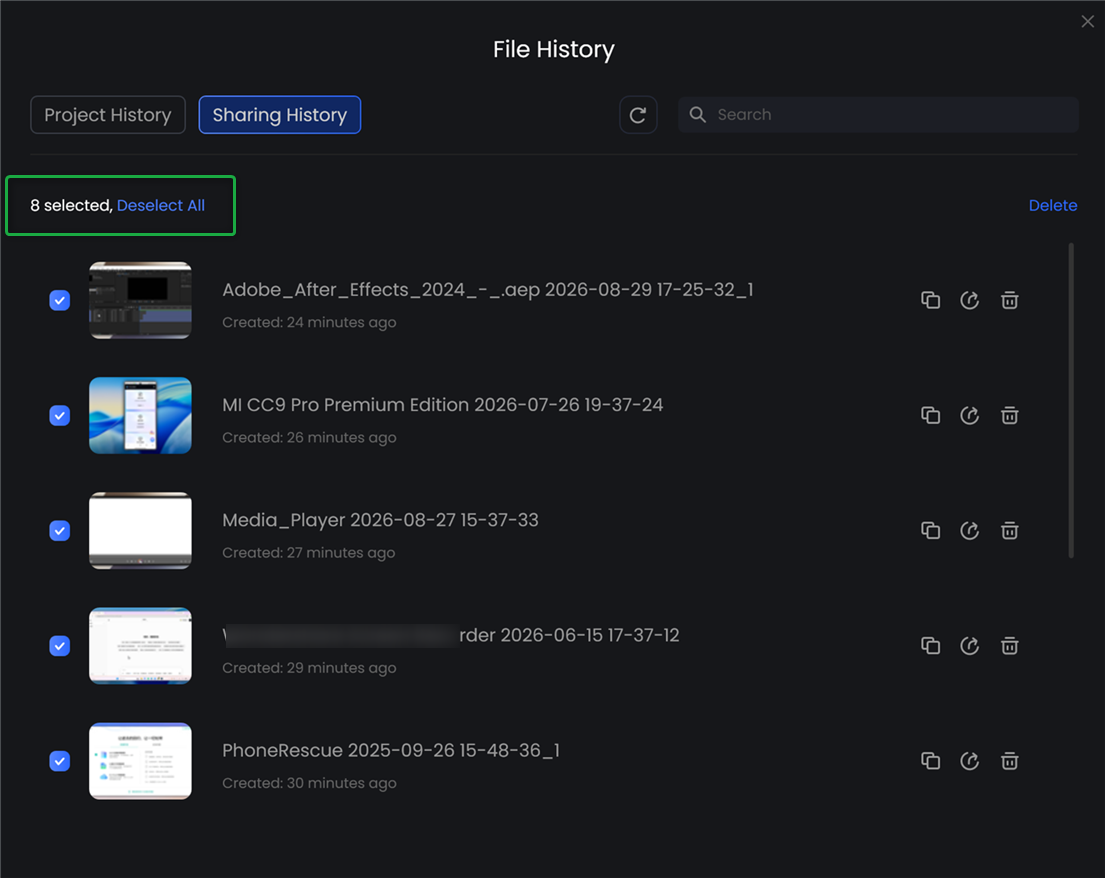Uncheck the Media_Player item
The height and width of the screenshot is (878, 1105).
point(60,530)
